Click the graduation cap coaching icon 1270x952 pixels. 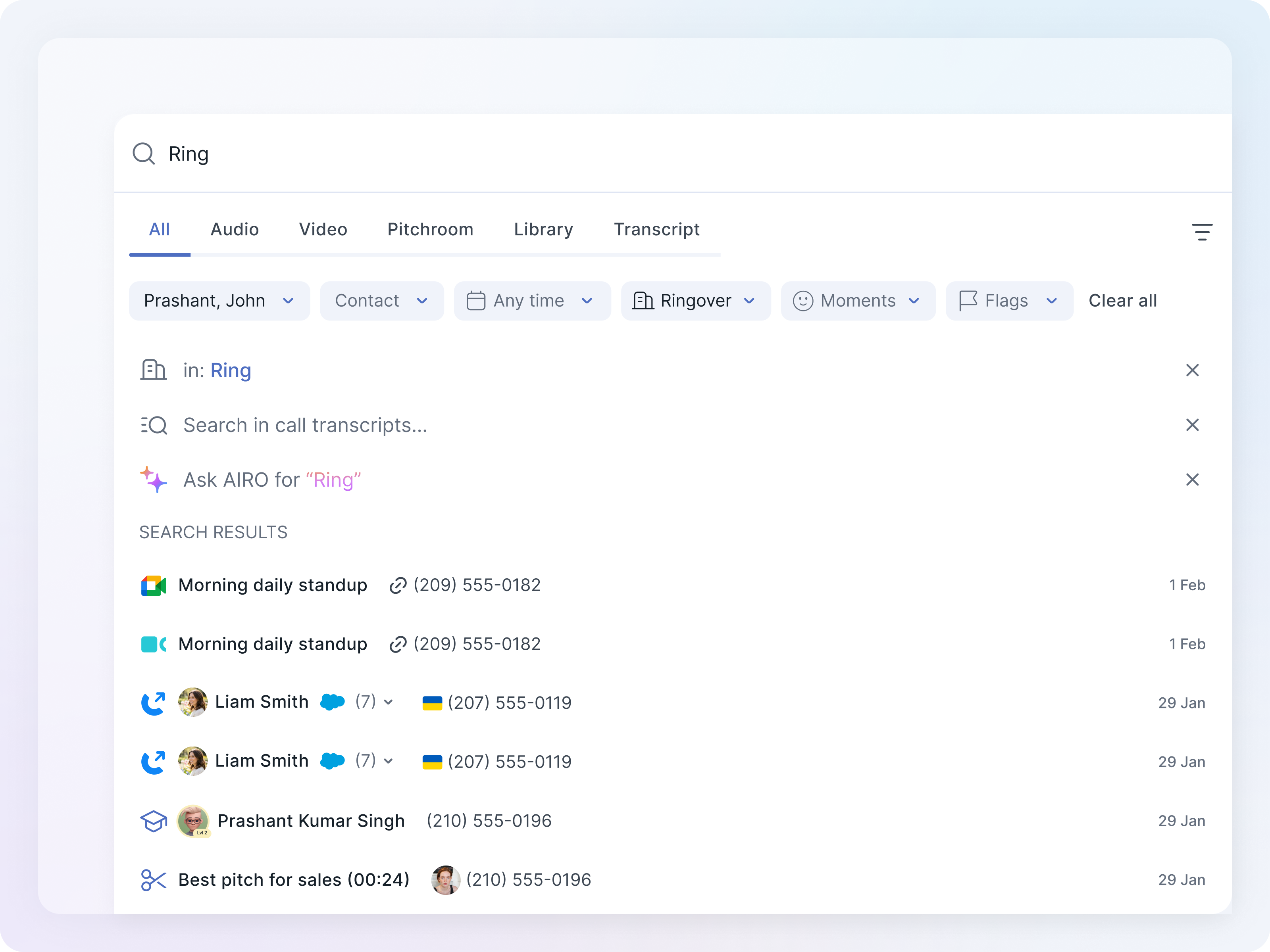pos(153,821)
